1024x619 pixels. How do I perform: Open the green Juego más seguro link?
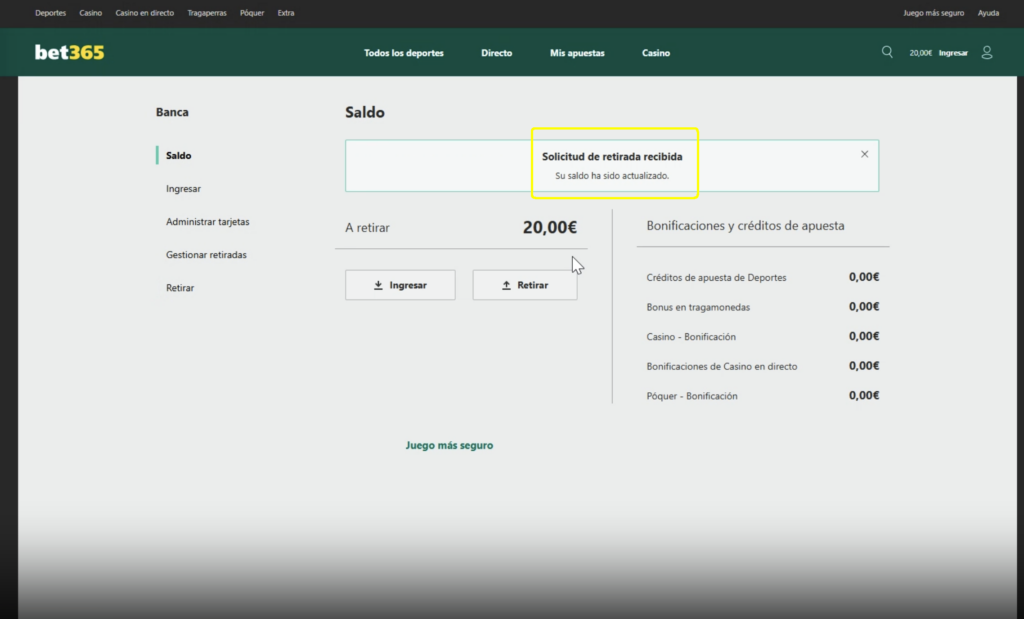point(449,445)
